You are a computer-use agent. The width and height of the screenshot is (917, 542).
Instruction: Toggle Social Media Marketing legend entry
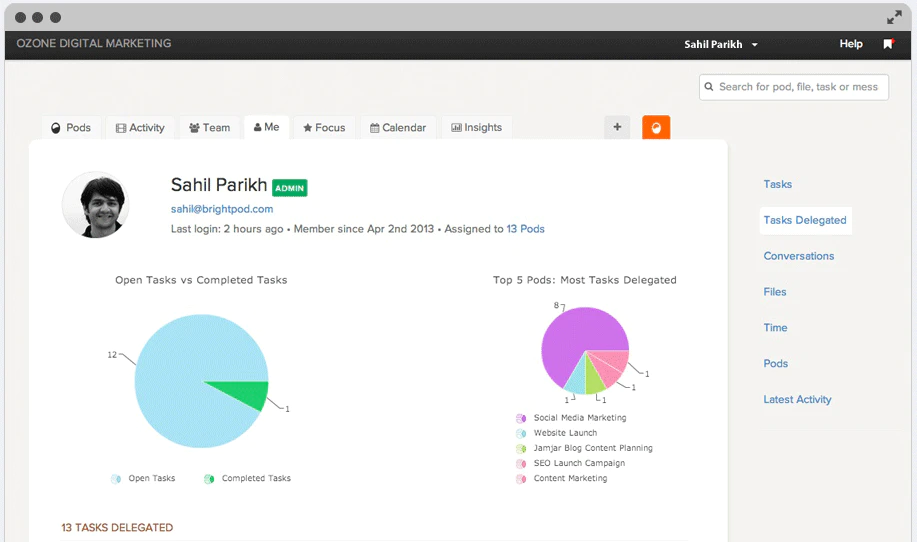(571, 417)
